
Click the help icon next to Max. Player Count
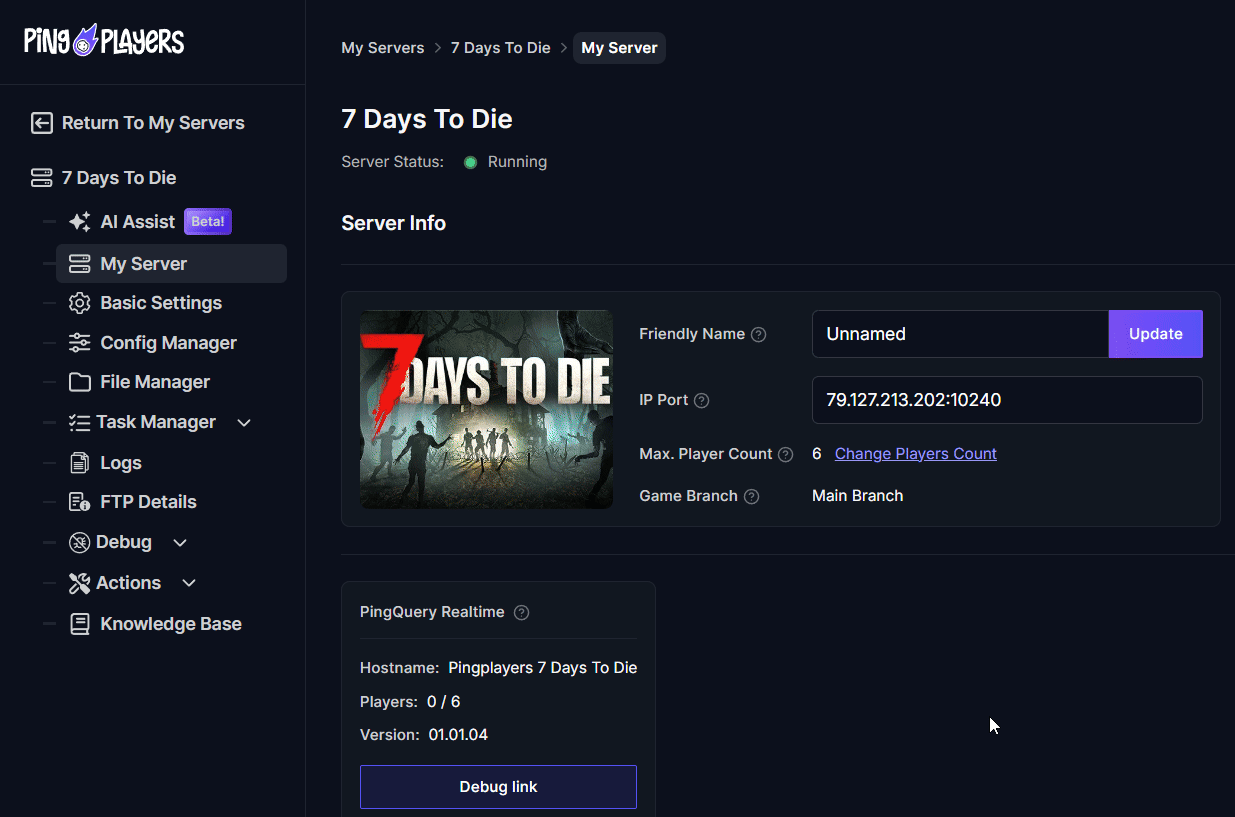click(786, 455)
